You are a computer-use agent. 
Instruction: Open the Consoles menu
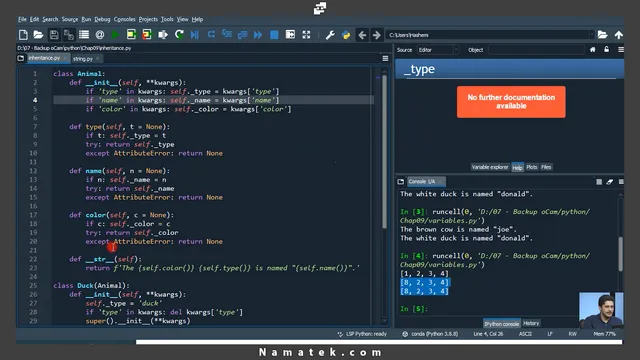pyautogui.click(x=124, y=19)
